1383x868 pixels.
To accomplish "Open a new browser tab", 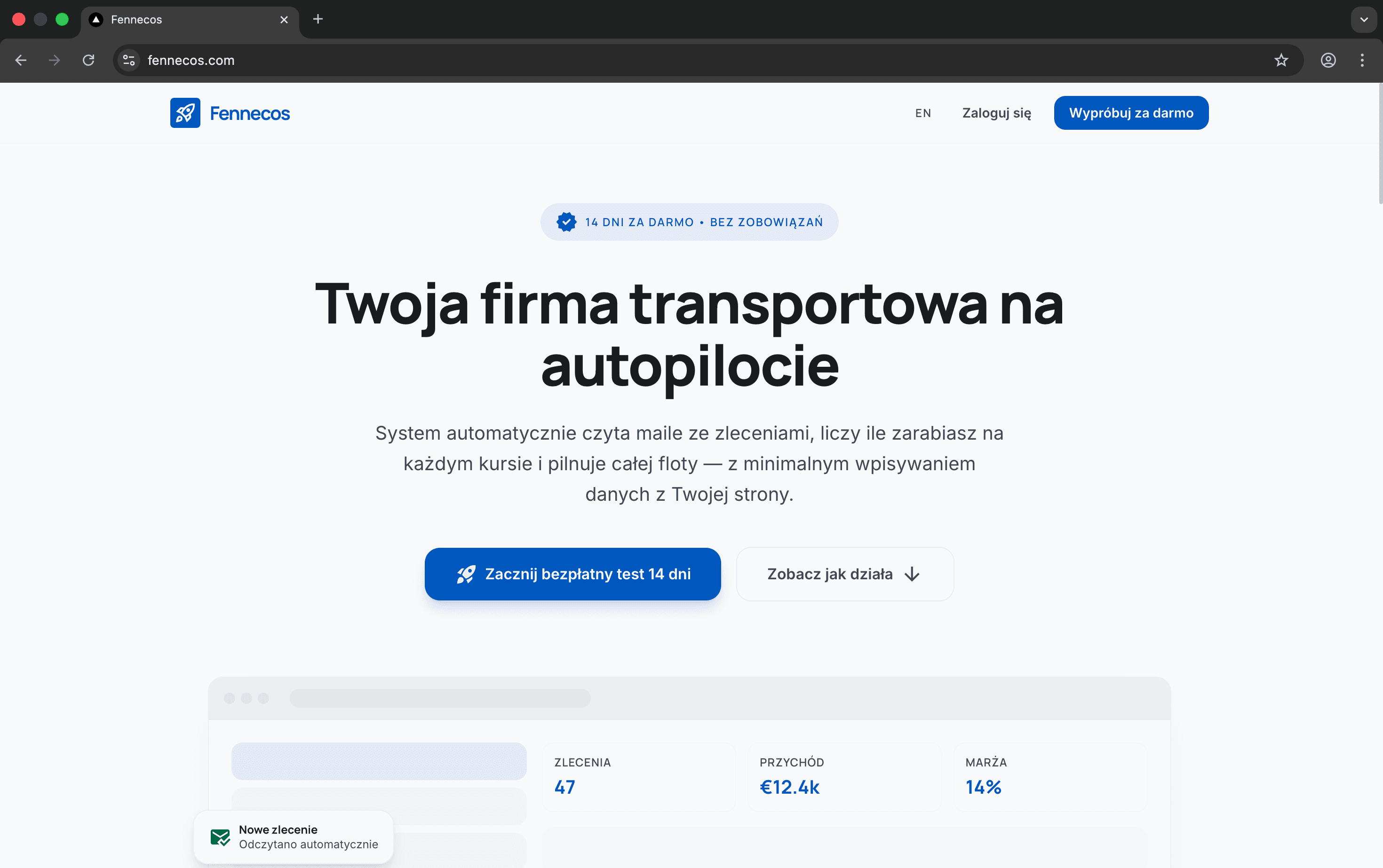I will pyautogui.click(x=318, y=20).
